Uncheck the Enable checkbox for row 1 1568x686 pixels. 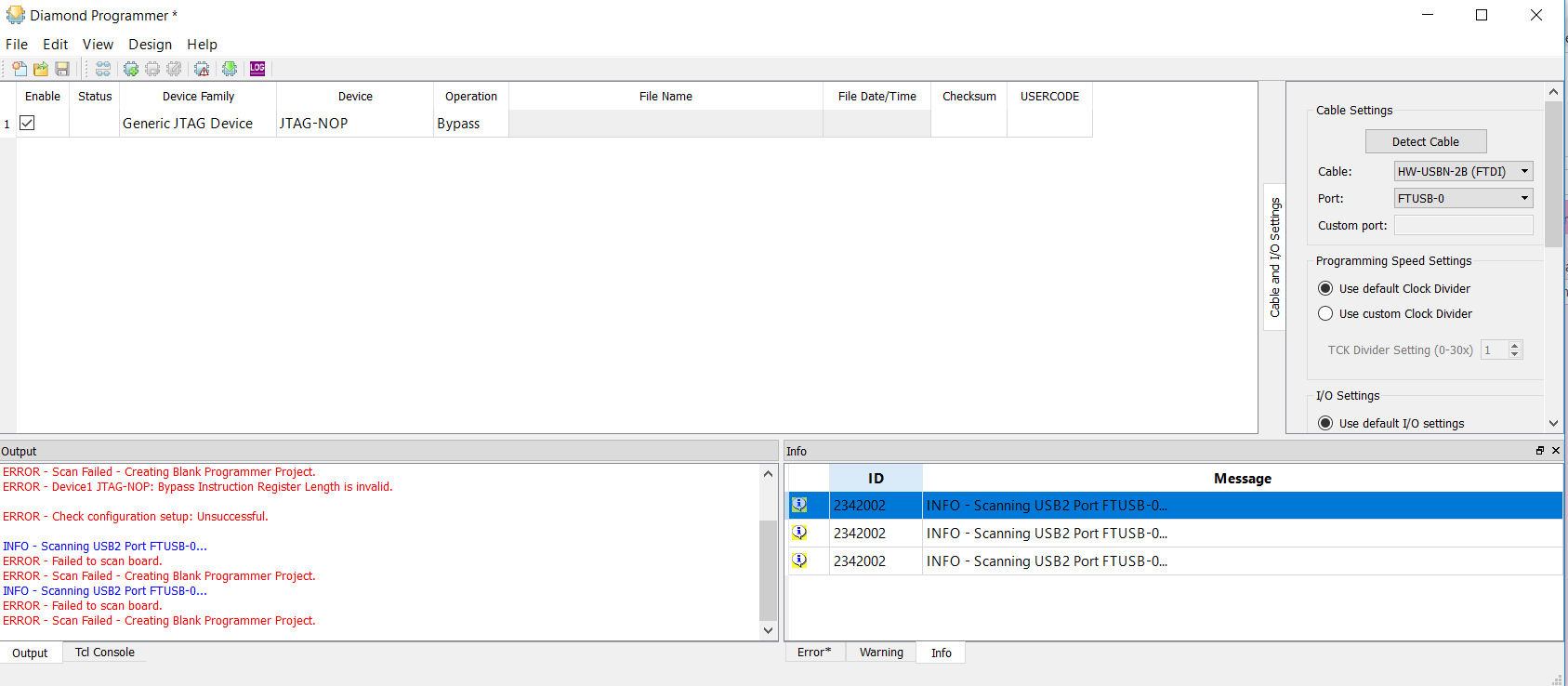point(28,123)
